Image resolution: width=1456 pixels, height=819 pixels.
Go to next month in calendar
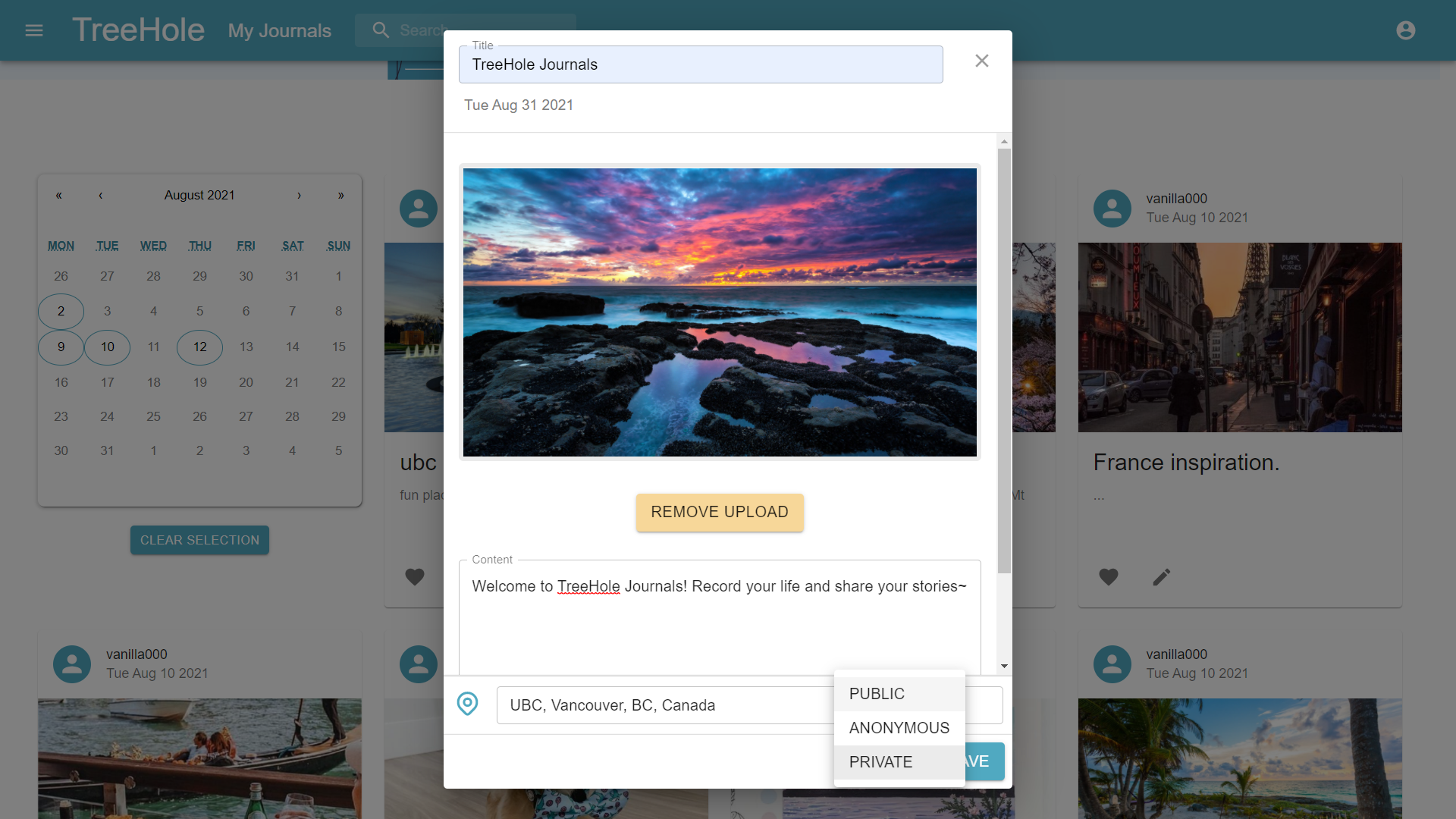click(x=299, y=196)
